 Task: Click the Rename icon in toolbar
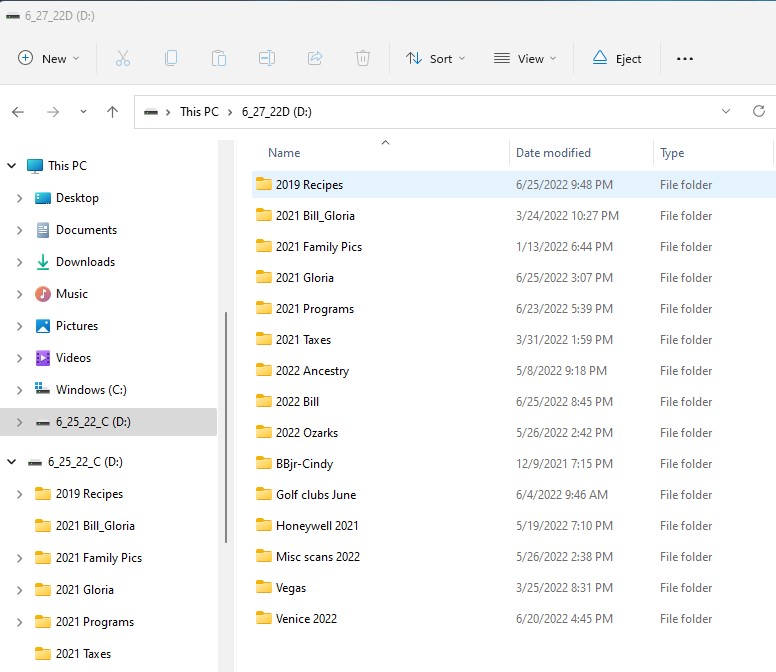click(x=267, y=58)
